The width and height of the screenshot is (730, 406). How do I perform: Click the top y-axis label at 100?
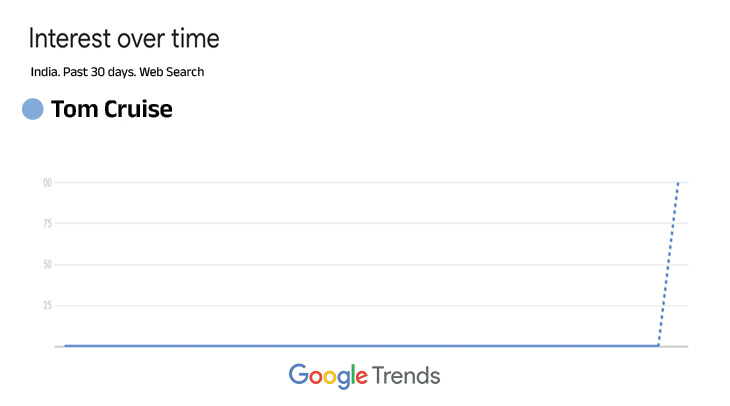coord(47,183)
